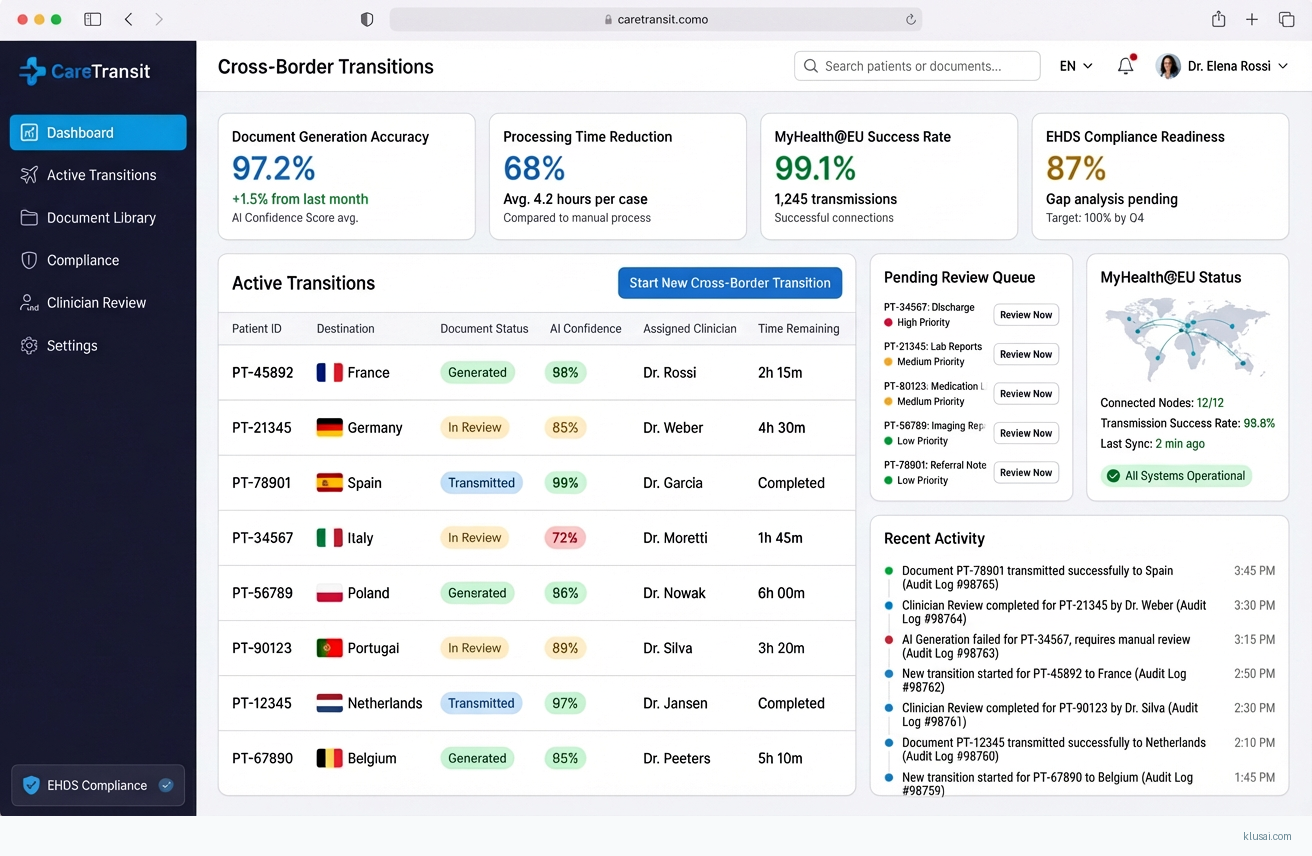Click the search patients or documents field

[x=917, y=66]
